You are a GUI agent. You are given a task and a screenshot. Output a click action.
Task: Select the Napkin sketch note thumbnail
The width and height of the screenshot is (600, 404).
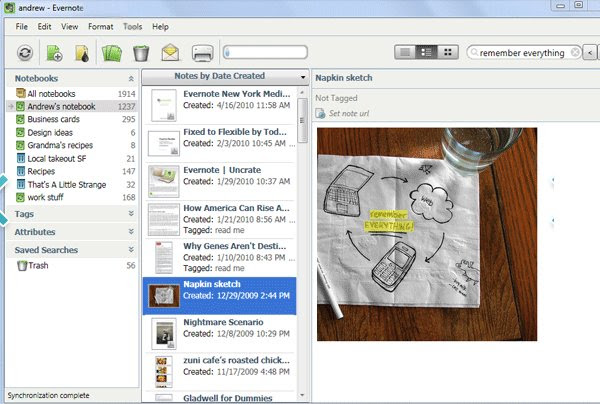coord(164,295)
